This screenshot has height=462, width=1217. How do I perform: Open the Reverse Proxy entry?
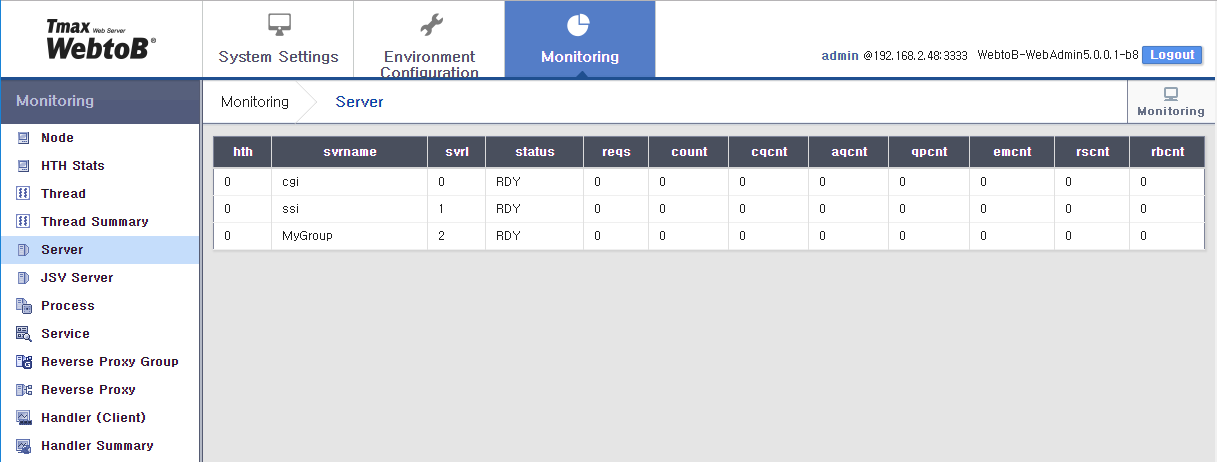click(x=100, y=390)
